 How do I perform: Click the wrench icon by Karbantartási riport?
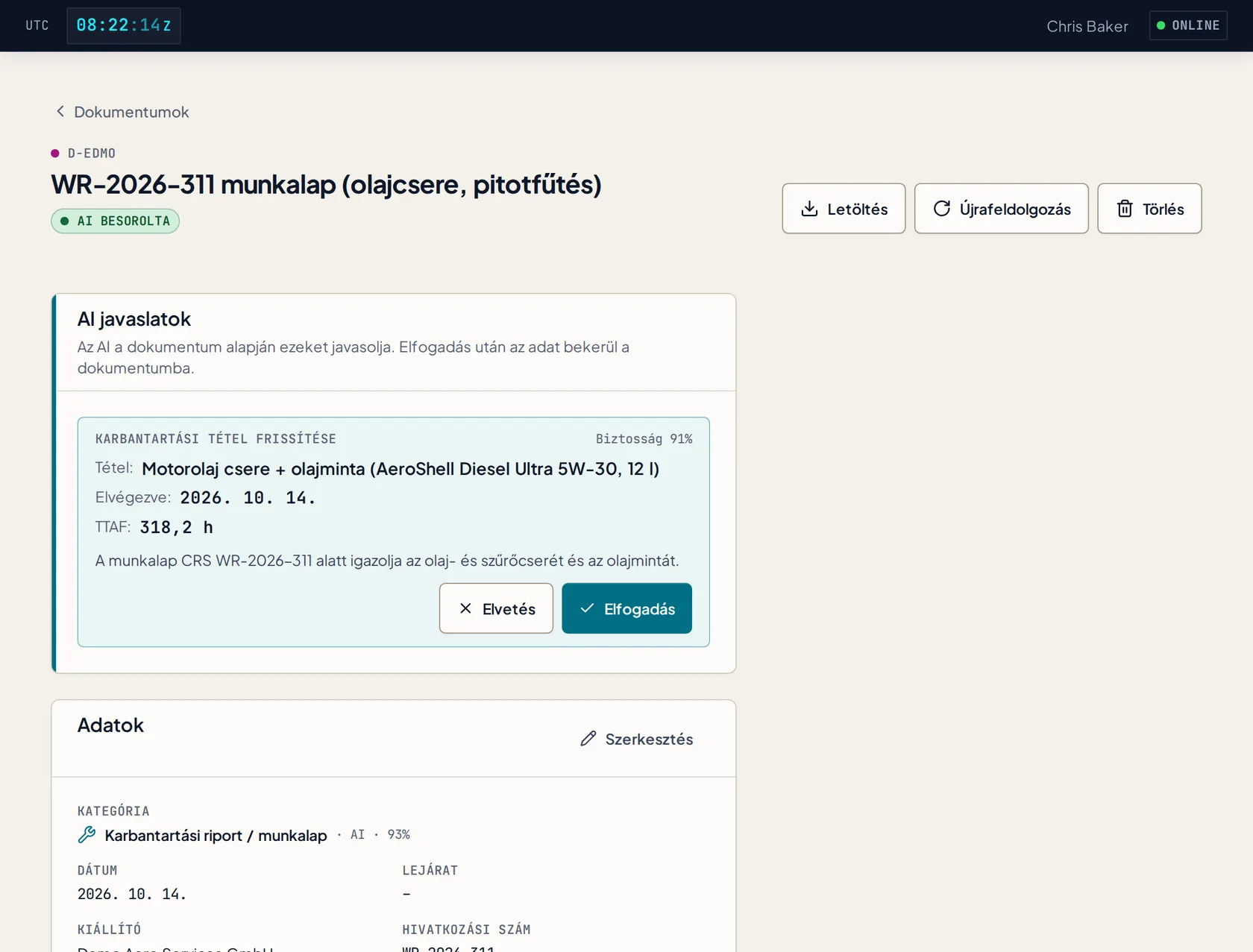(87, 835)
